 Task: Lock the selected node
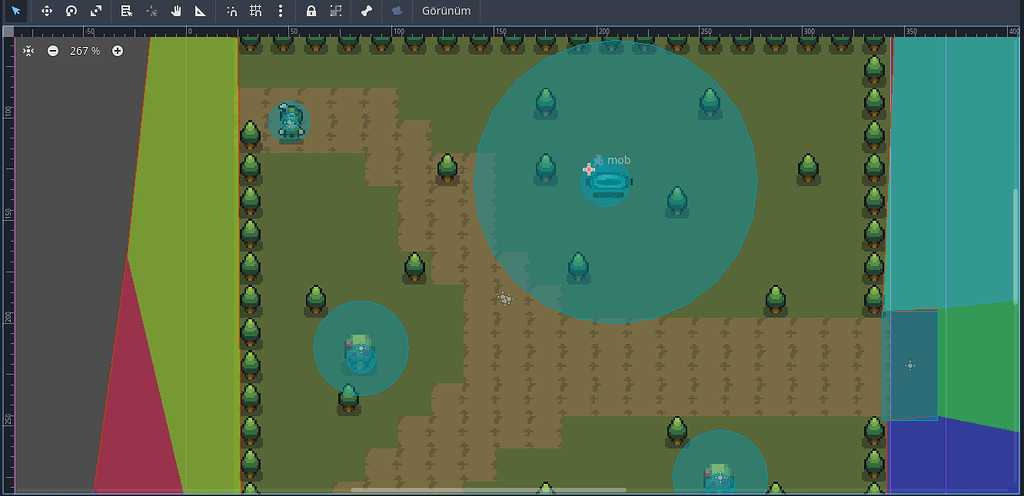pyautogui.click(x=312, y=11)
